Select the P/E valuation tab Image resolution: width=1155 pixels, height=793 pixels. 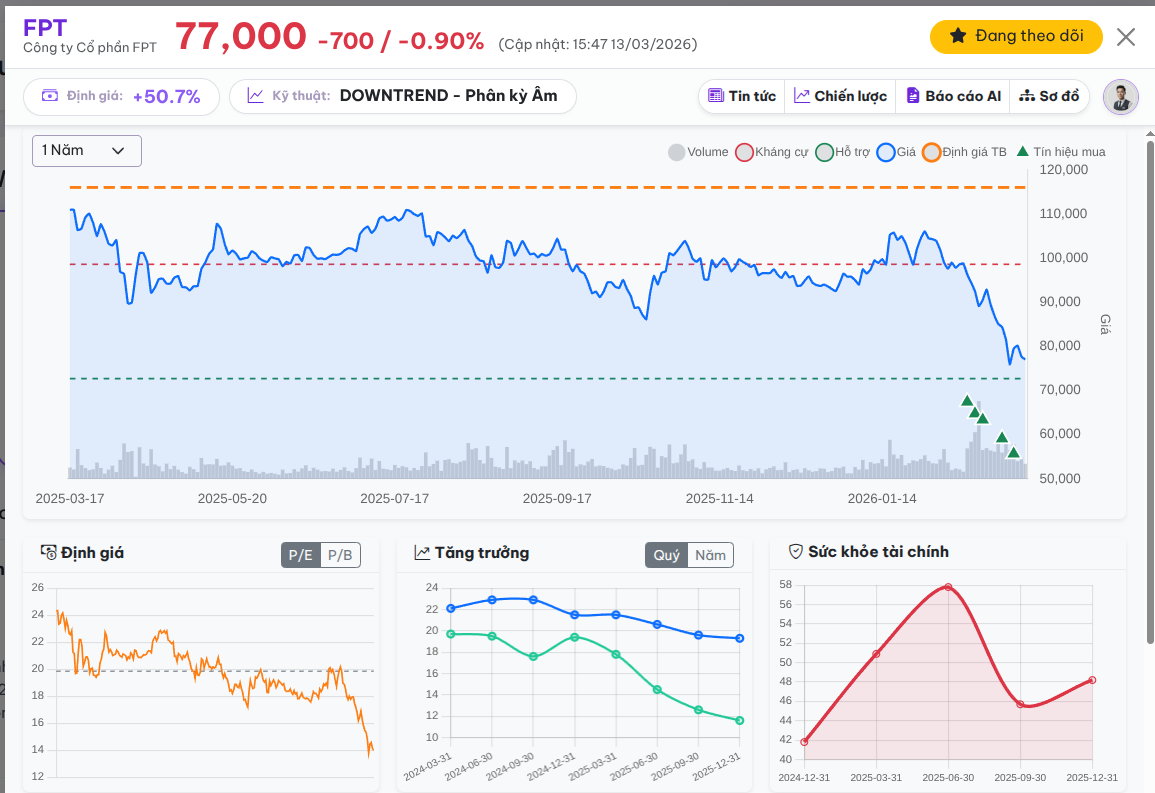[x=300, y=555]
